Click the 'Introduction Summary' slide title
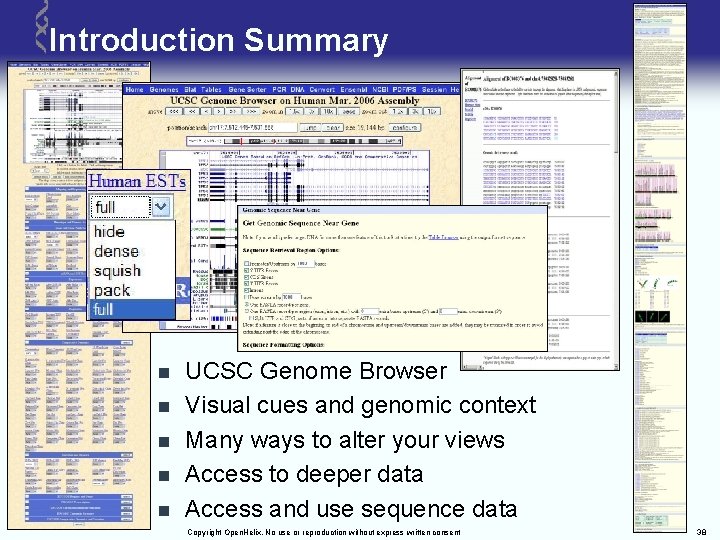The image size is (720, 540). [x=219, y=40]
